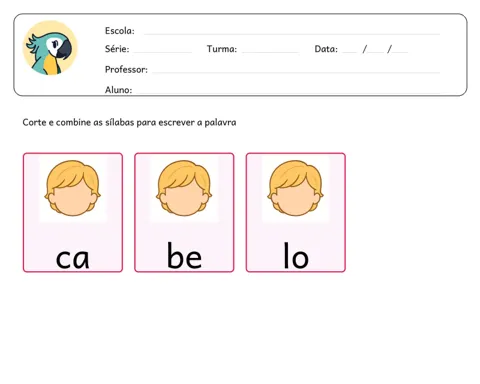Click the 'Turma:' label

click(x=222, y=49)
